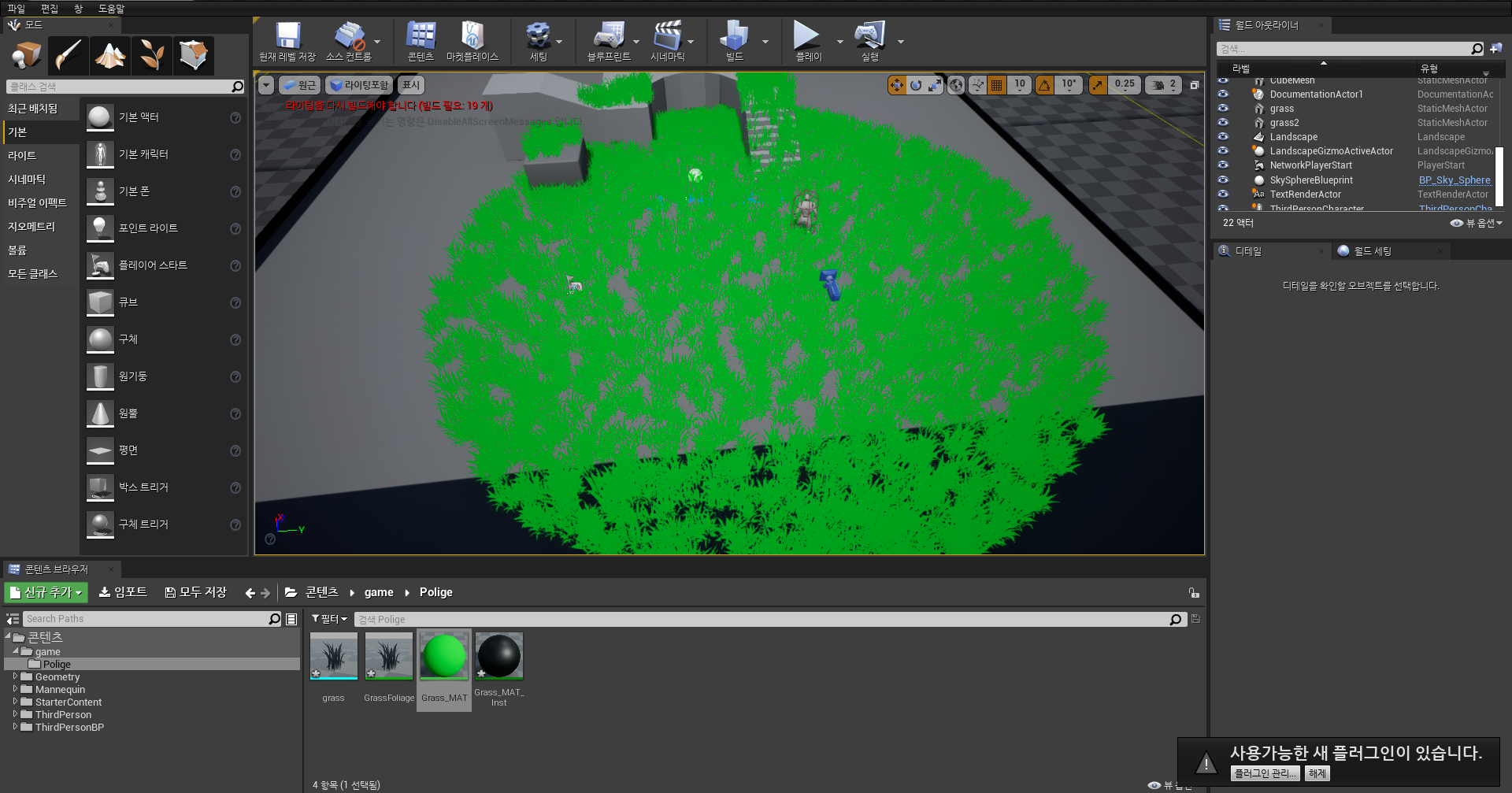The height and width of the screenshot is (793, 1512).
Task: Open the Edit menu
Action: point(50,9)
